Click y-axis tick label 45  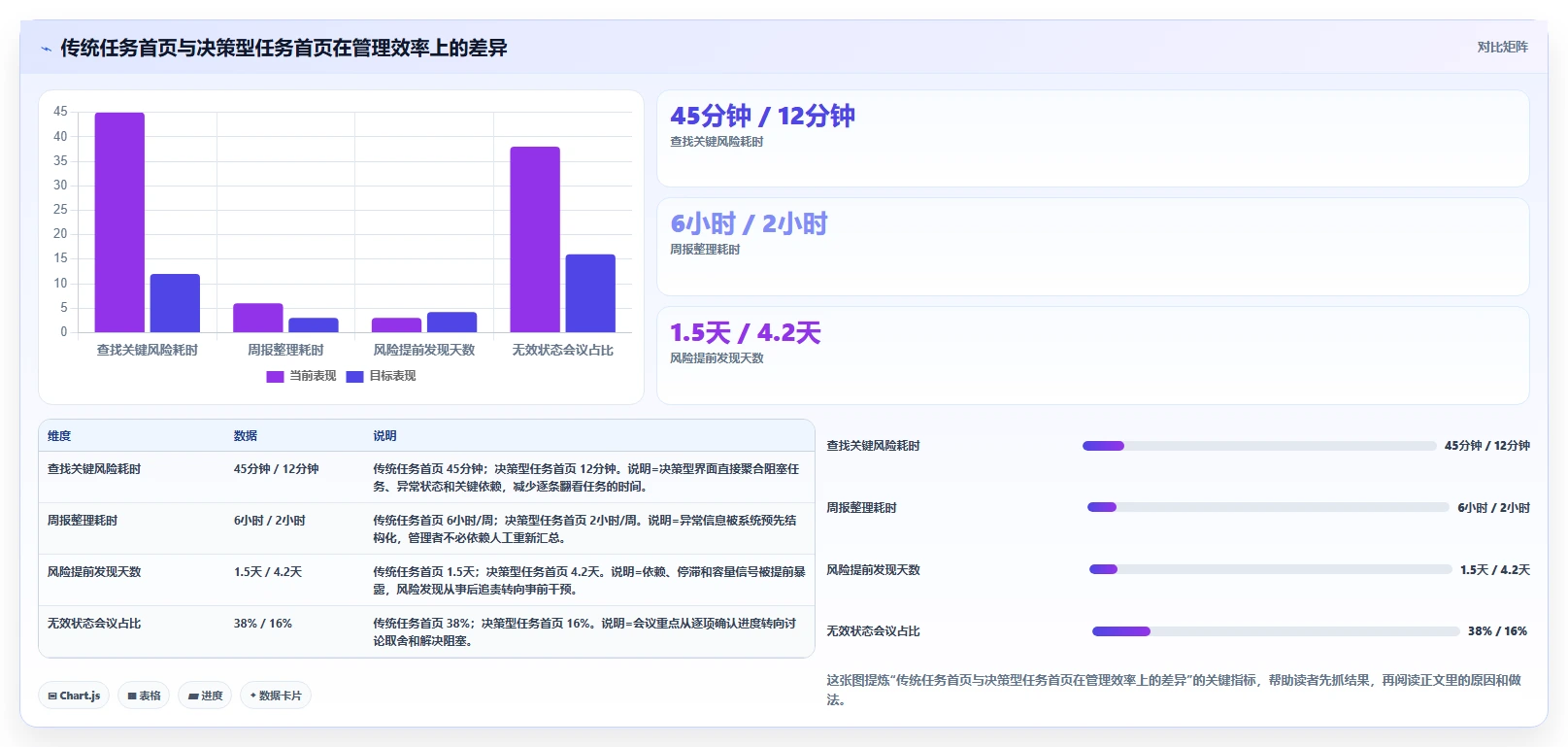(60, 112)
